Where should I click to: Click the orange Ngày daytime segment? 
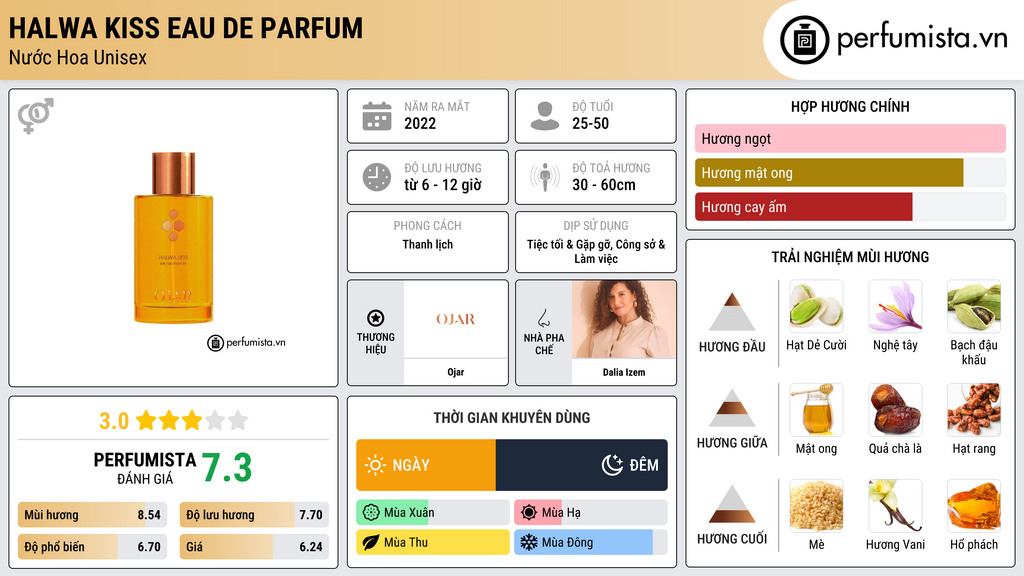426,465
